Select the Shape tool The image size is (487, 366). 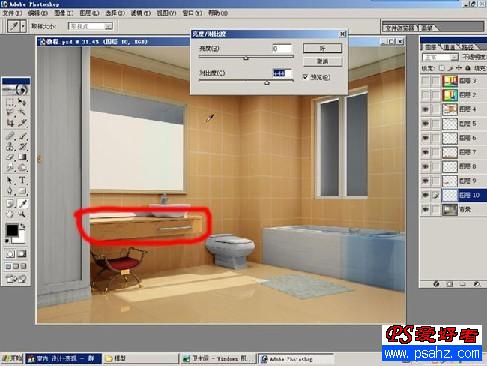(22, 191)
